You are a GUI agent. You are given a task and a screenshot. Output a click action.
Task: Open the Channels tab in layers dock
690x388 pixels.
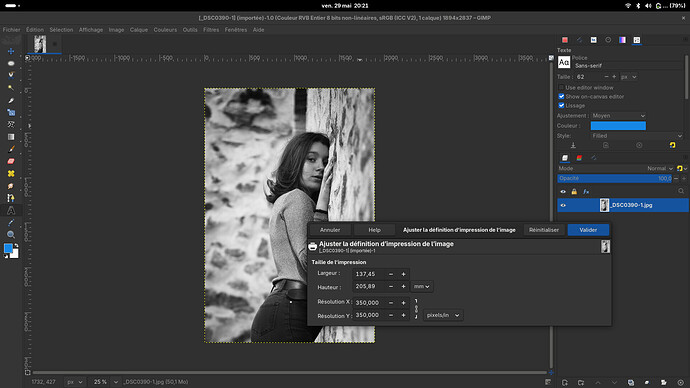point(579,158)
